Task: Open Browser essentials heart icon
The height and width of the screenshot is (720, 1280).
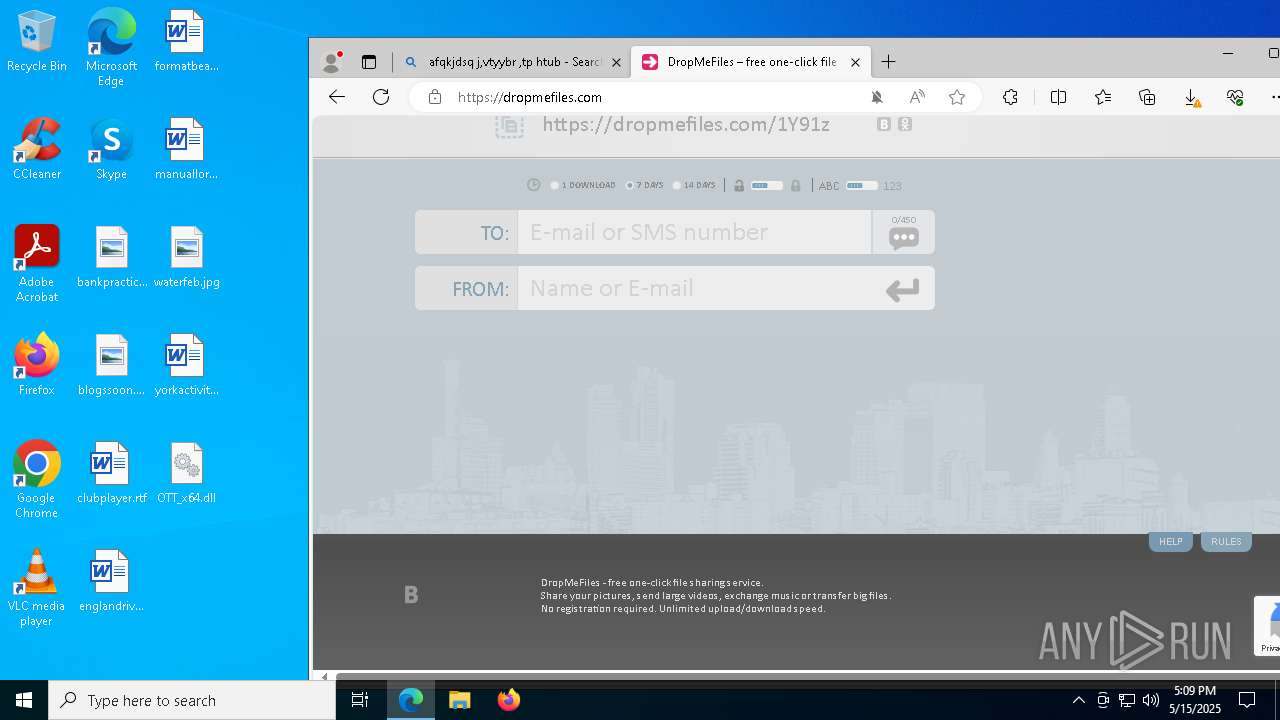Action: point(1235,97)
